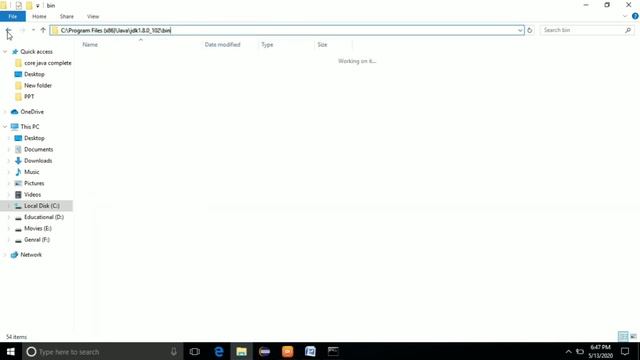This screenshot has height=360, width=640.
Task: Open Desktop under Quick access
Action: pos(34,74)
